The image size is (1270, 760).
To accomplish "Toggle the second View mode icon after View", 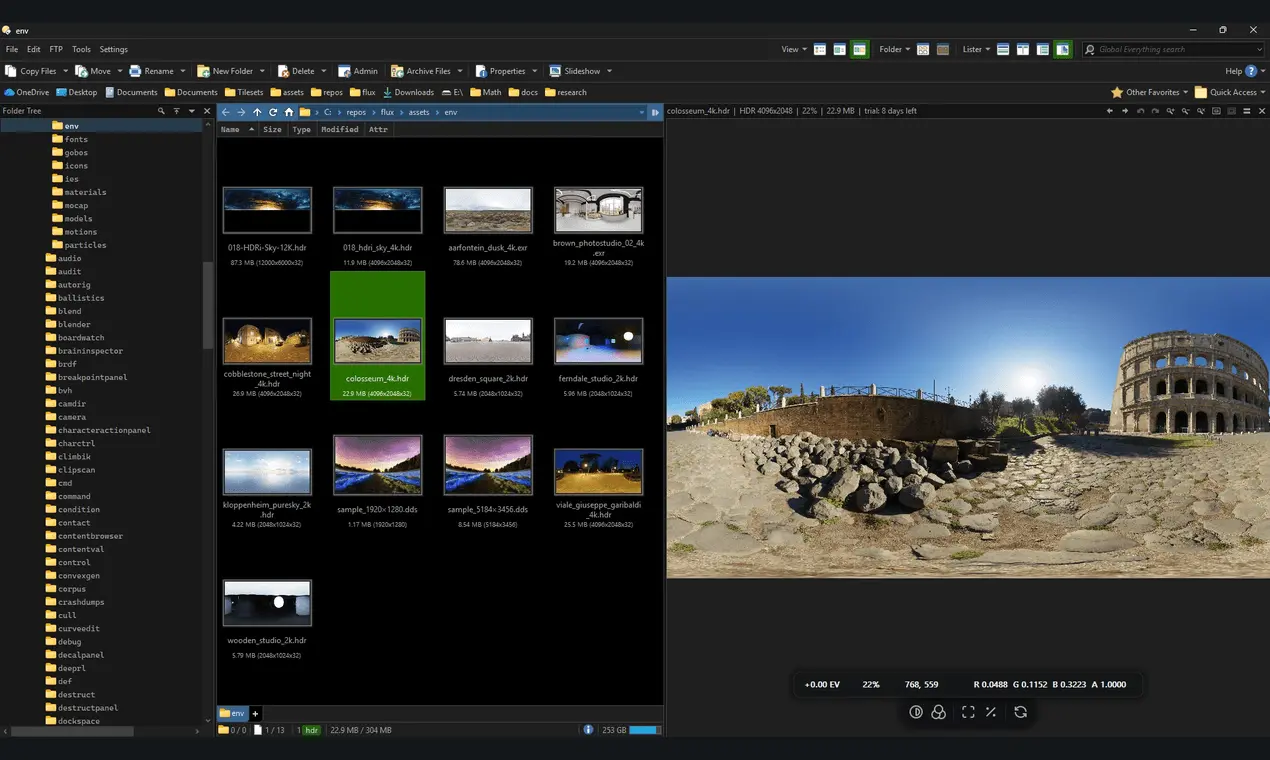I will click(x=839, y=49).
